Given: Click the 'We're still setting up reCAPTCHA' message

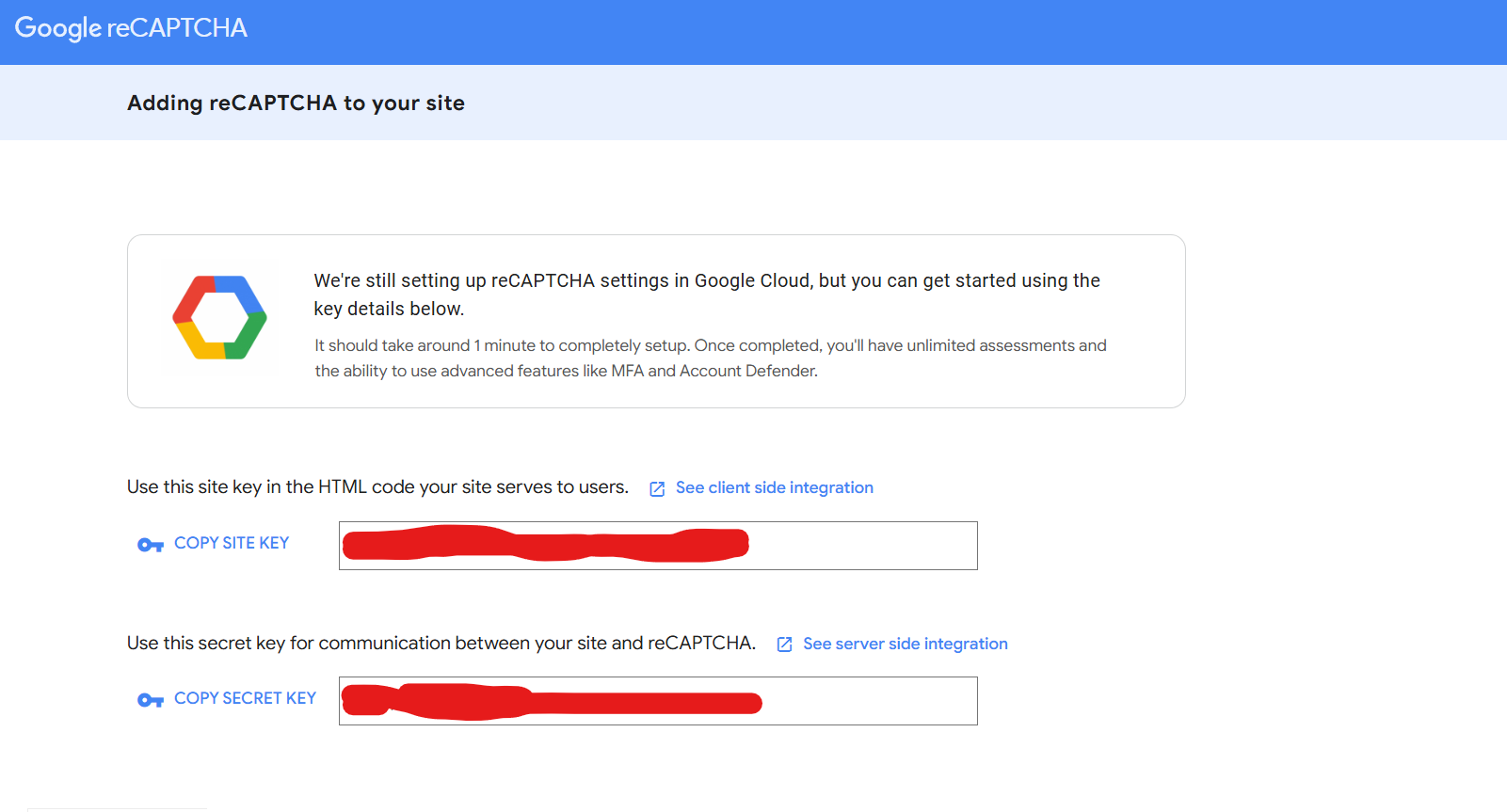Looking at the screenshot, I should (707, 295).
